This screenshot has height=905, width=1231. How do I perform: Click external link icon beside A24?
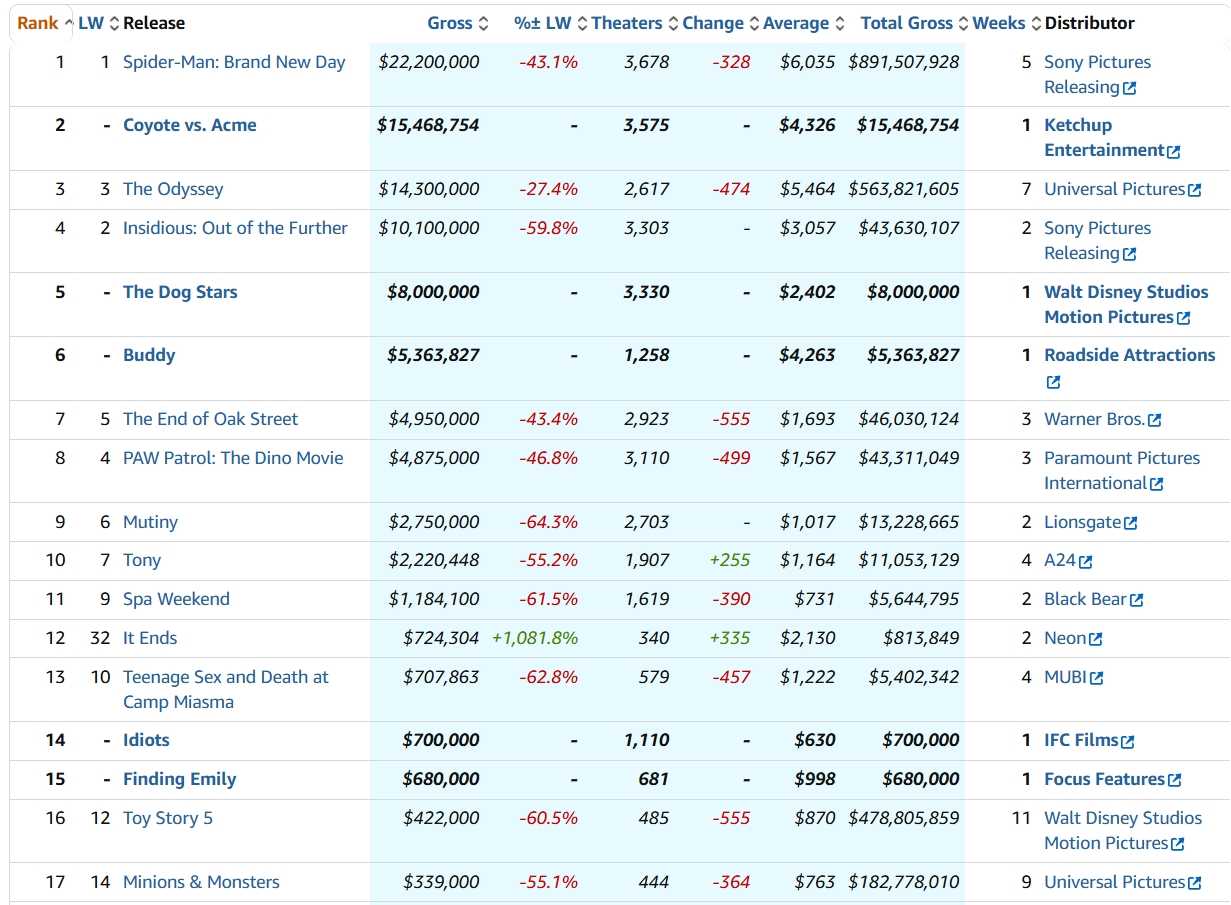pyautogui.click(x=1086, y=562)
